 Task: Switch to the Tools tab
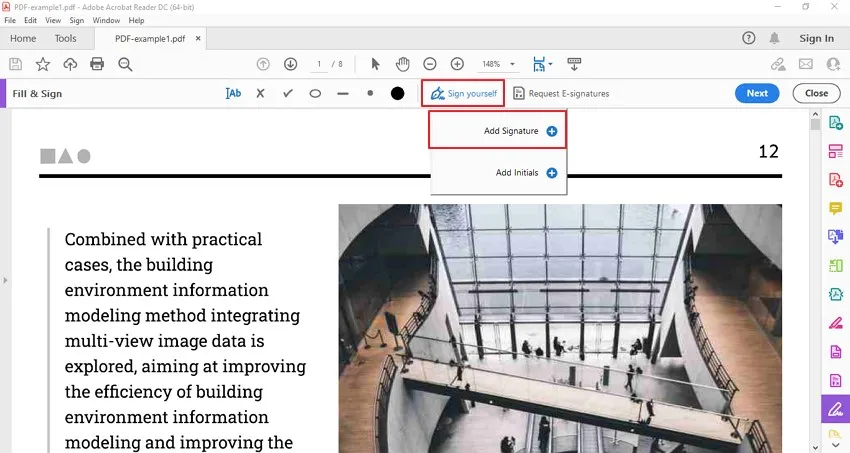pyautogui.click(x=66, y=38)
